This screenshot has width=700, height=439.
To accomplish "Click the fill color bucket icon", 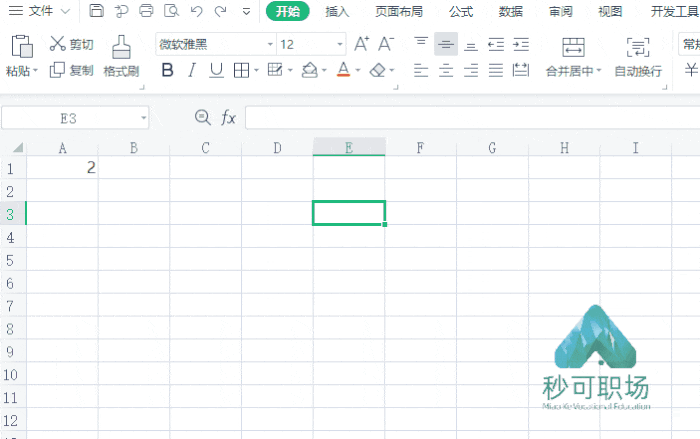I will click(309, 70).
